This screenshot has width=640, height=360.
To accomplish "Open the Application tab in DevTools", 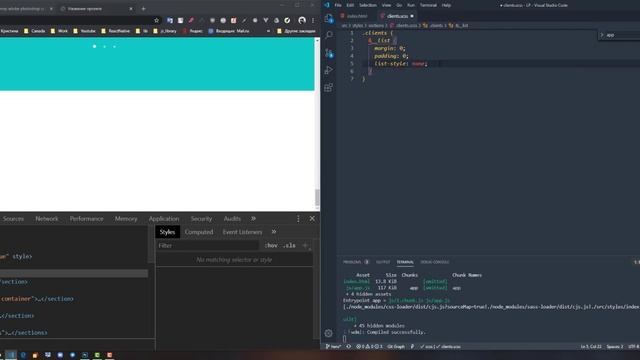I will click(164, 219).
